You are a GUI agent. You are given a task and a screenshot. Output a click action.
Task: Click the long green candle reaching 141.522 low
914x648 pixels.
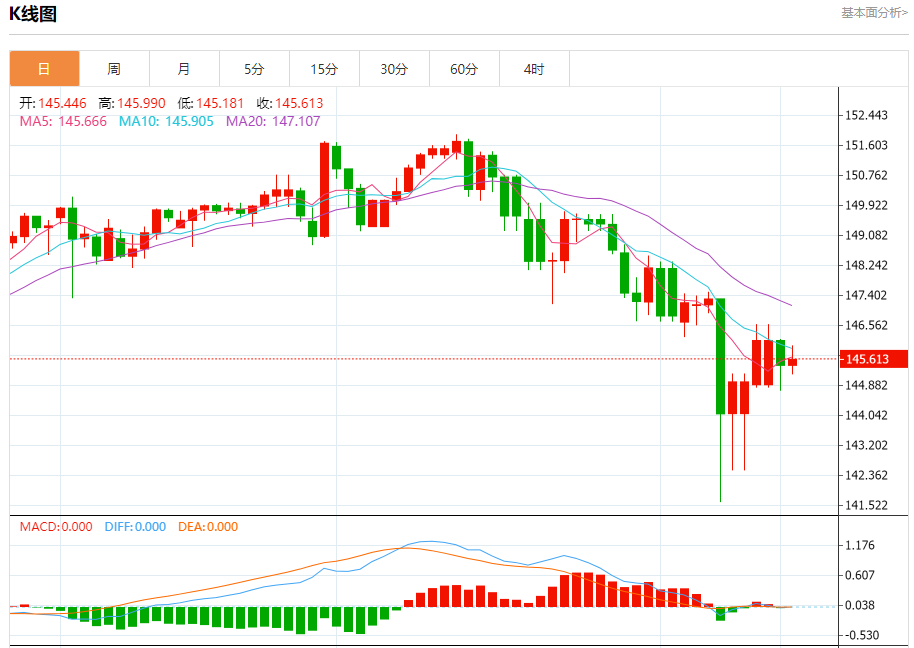[720, 356]
